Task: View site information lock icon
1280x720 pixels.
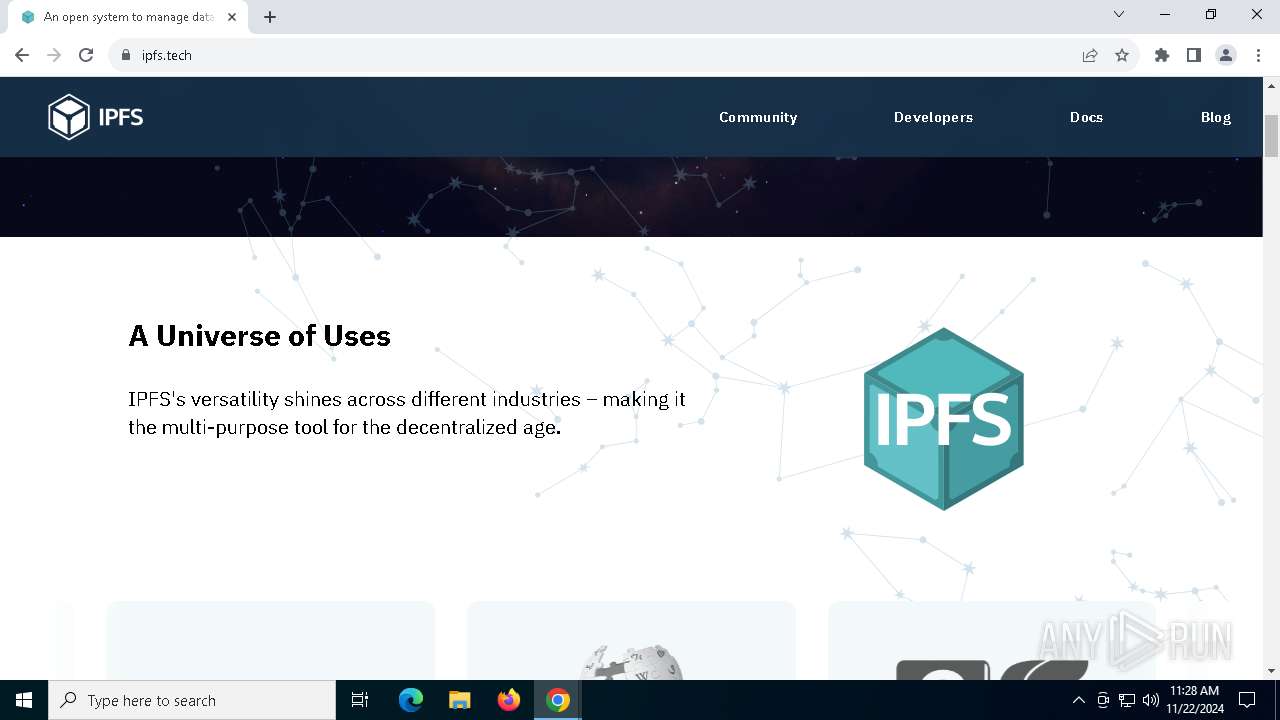Action: [x=125, y=55]
